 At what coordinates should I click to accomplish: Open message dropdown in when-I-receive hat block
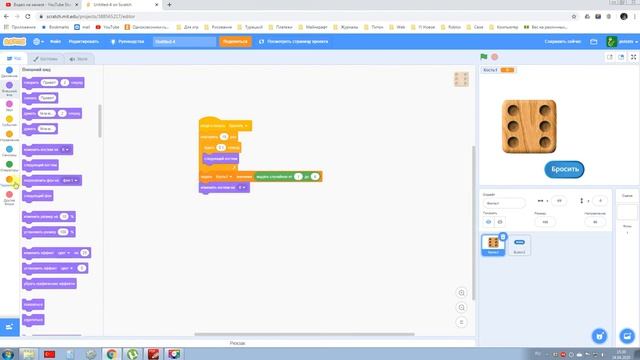(x=238, y=126)
